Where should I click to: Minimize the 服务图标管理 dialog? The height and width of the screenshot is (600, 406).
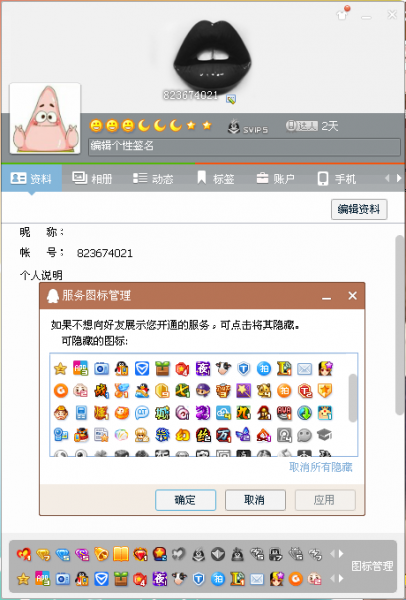point(326,297)
